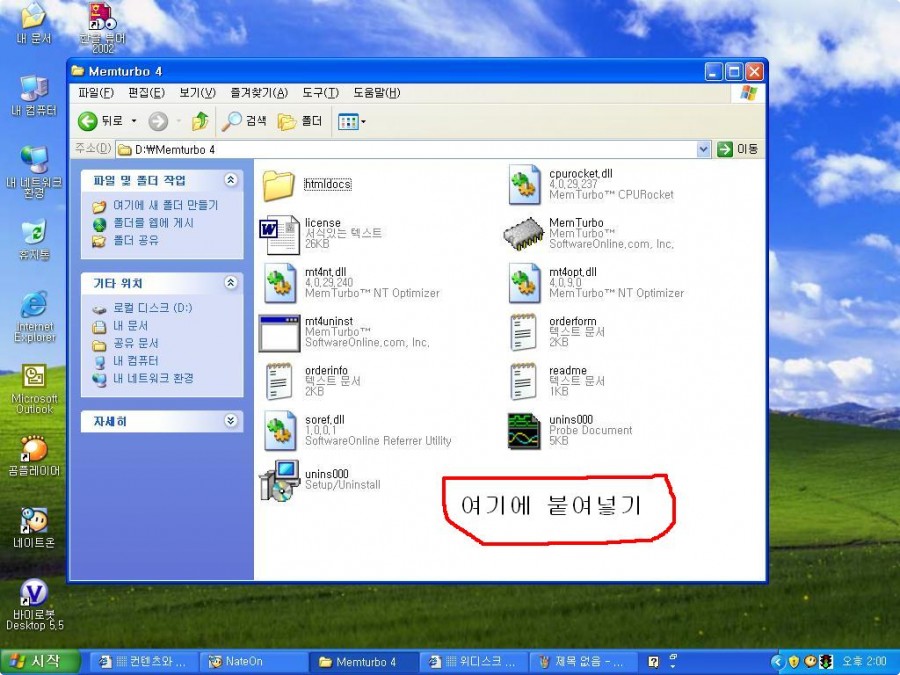Image resolution: width=900 pixels, height=675 pixels.
Task: Select the MemTurbo memory chip icon
Action: 523,234
